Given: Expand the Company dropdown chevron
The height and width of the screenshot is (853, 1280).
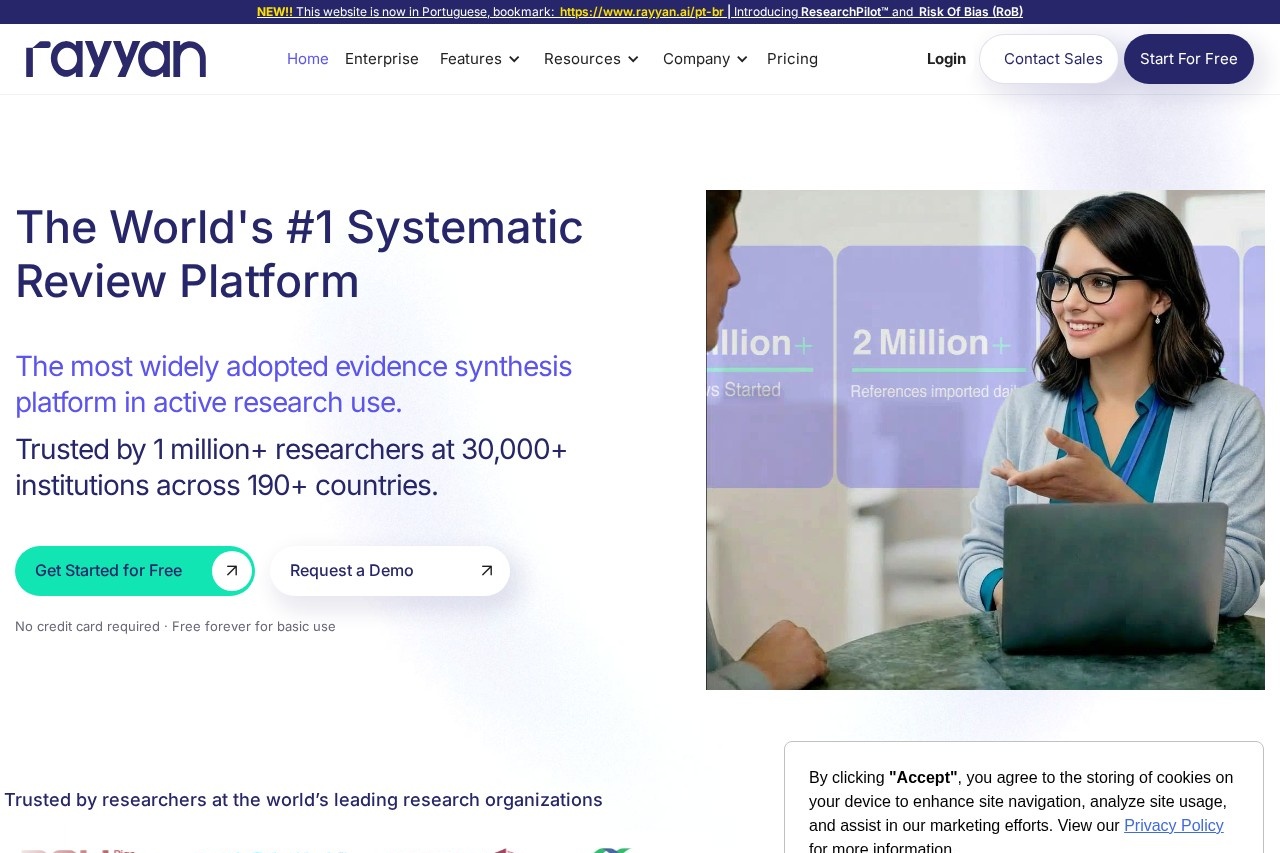Looking at the screenshot, I should pyautogui.click(x=742, y=60).
